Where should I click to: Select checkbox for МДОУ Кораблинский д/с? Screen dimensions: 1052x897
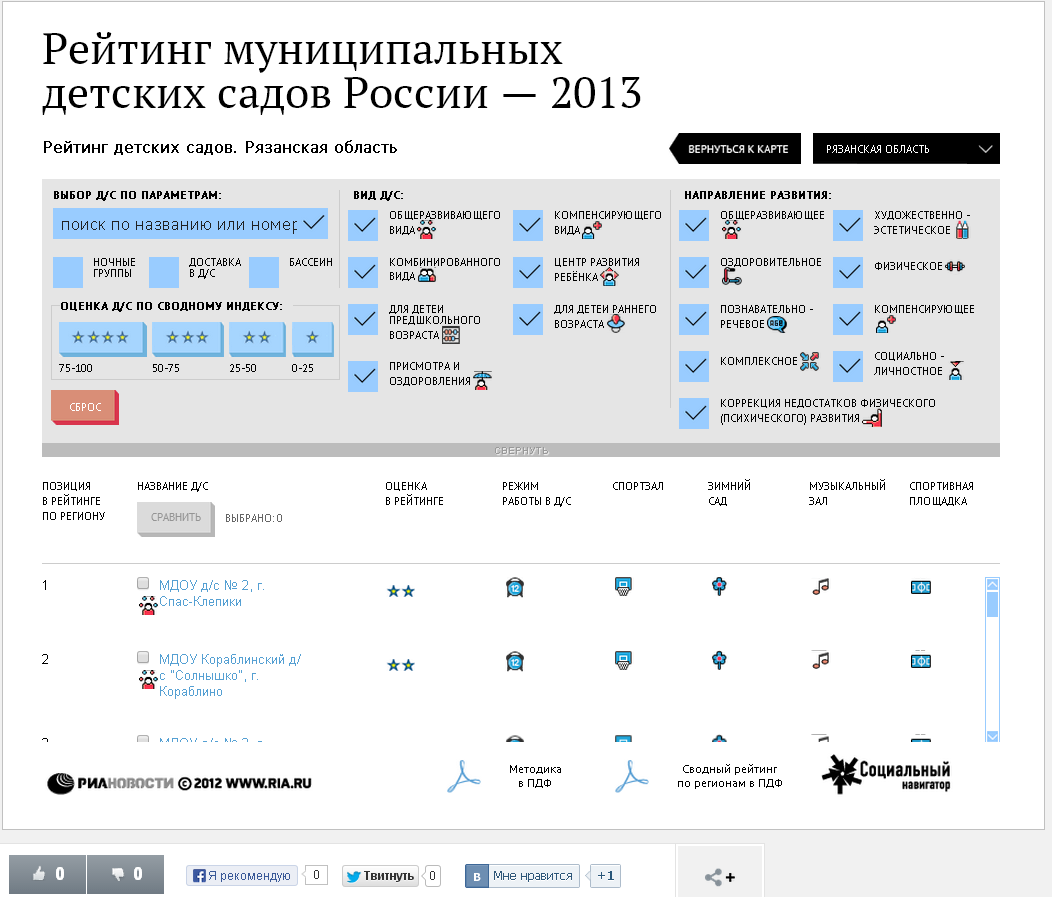(143, 657)
